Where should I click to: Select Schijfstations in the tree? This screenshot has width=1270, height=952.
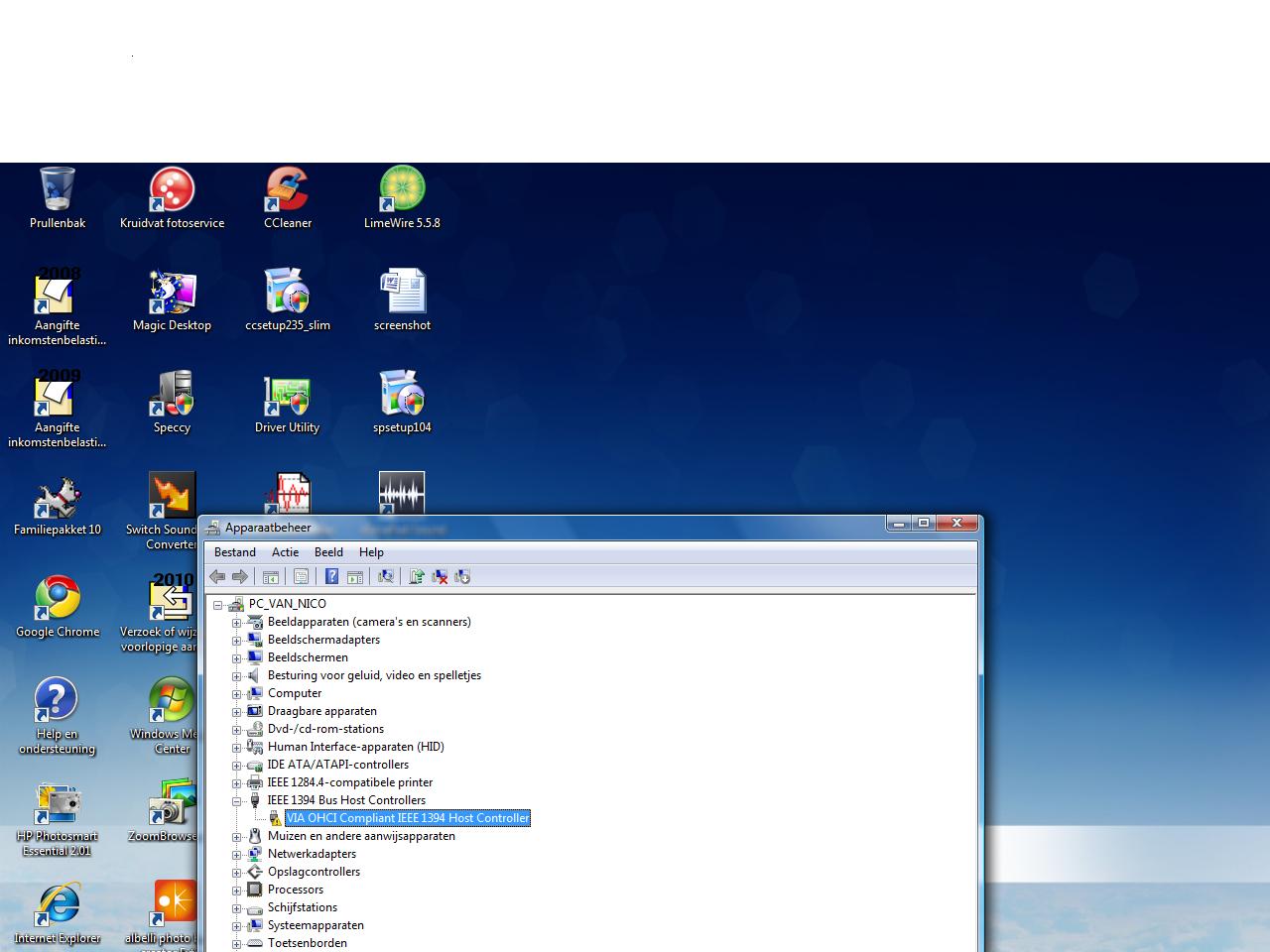303,907
